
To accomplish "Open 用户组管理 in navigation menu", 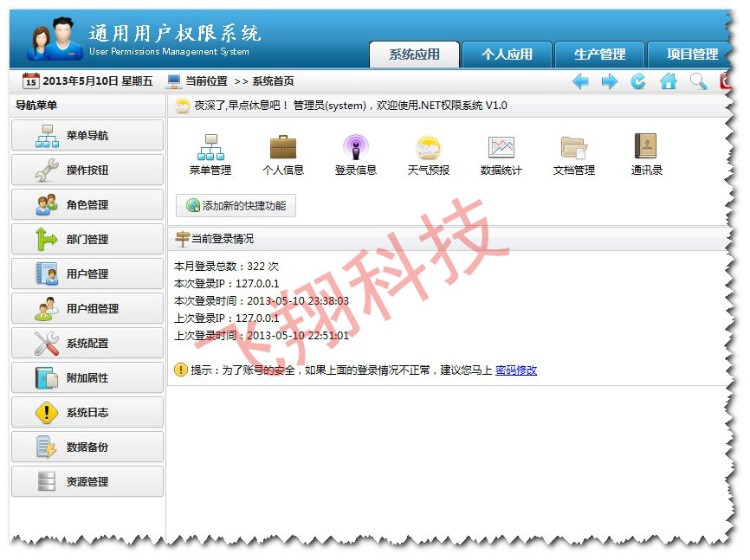I will 88,308.
